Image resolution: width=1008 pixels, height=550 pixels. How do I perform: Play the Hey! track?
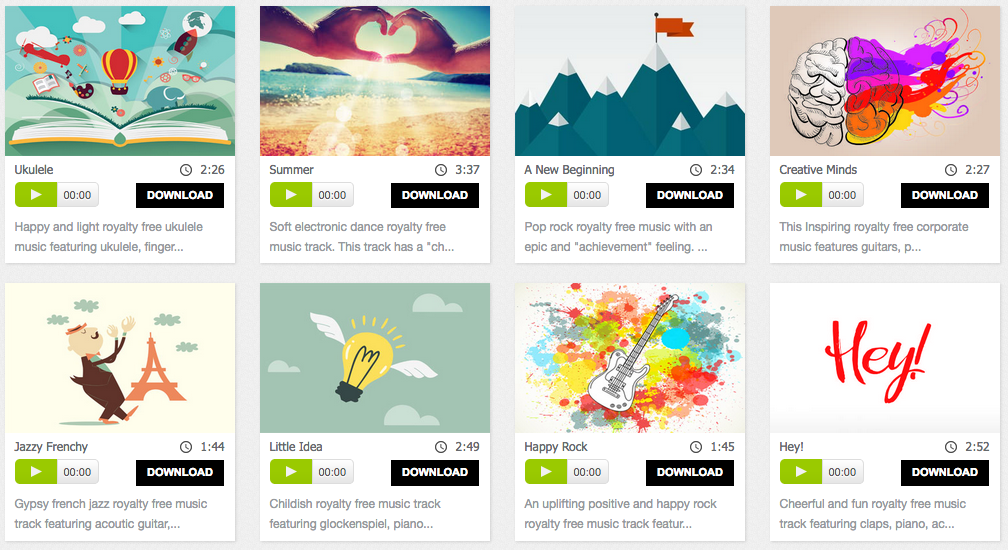click(801, 472)
